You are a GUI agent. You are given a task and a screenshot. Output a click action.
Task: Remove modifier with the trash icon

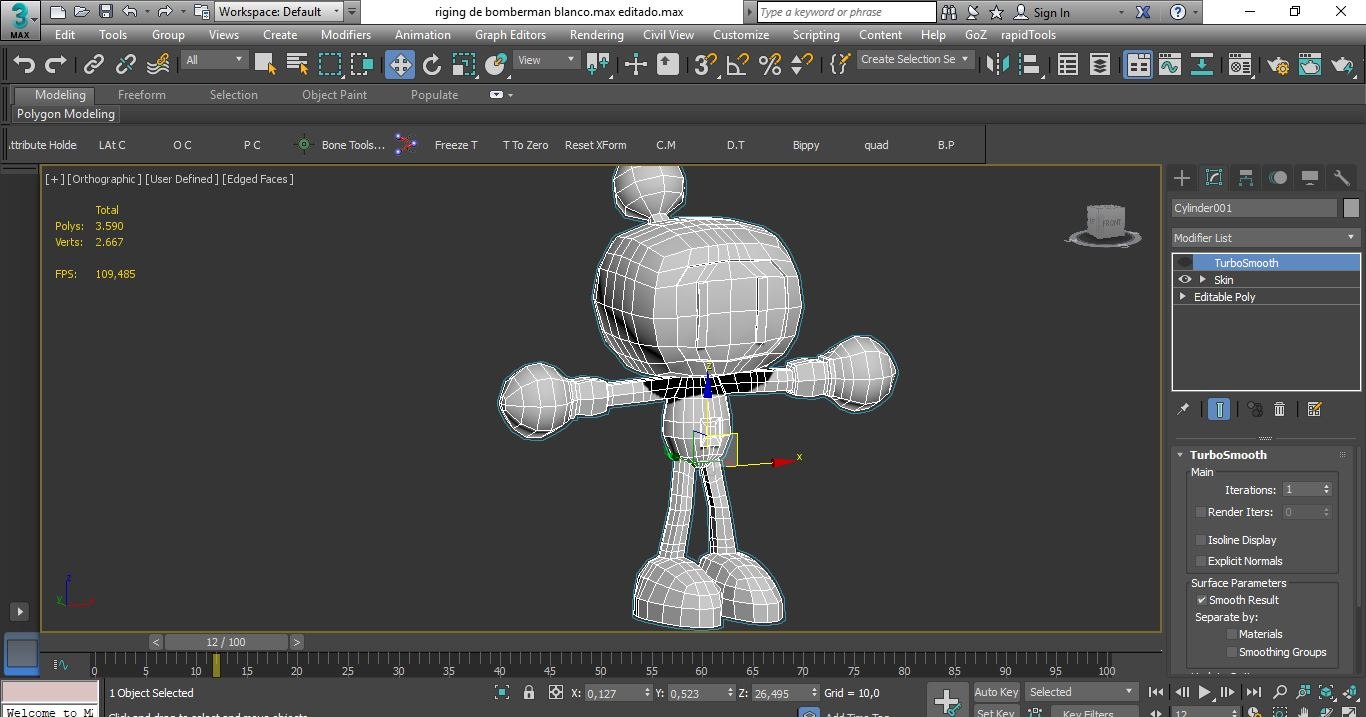tap(1279, 409)
